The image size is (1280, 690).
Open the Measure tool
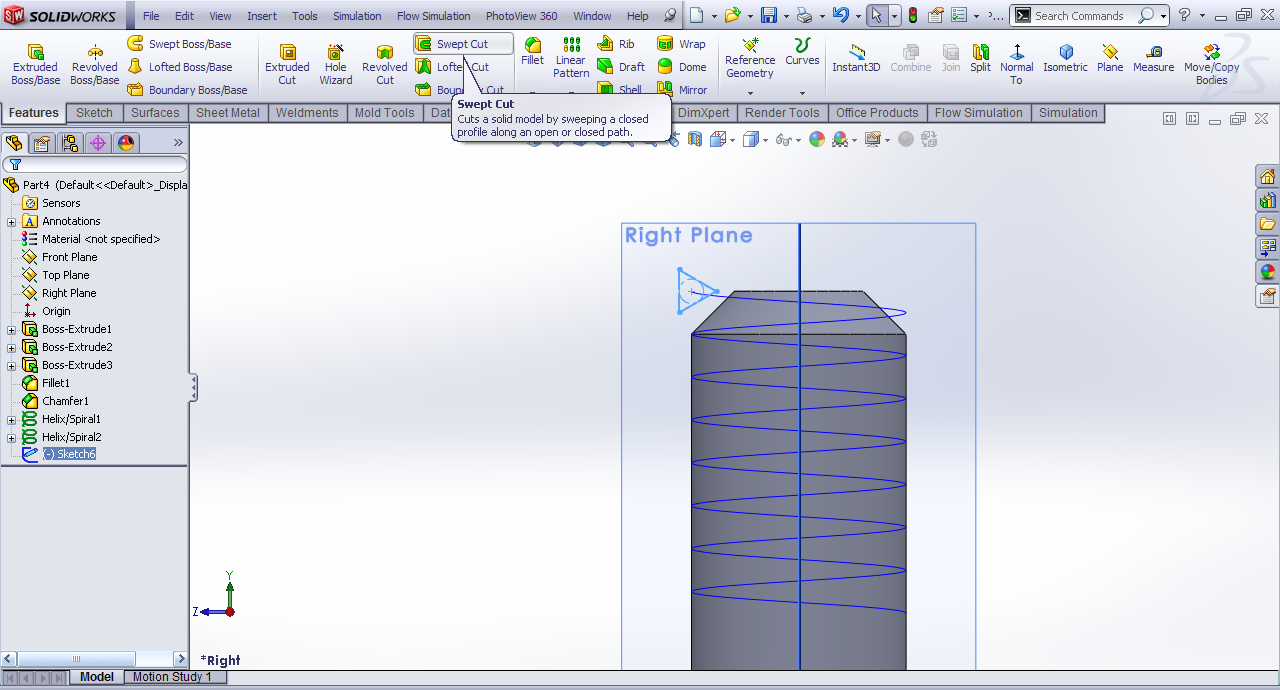(1153, 58)
